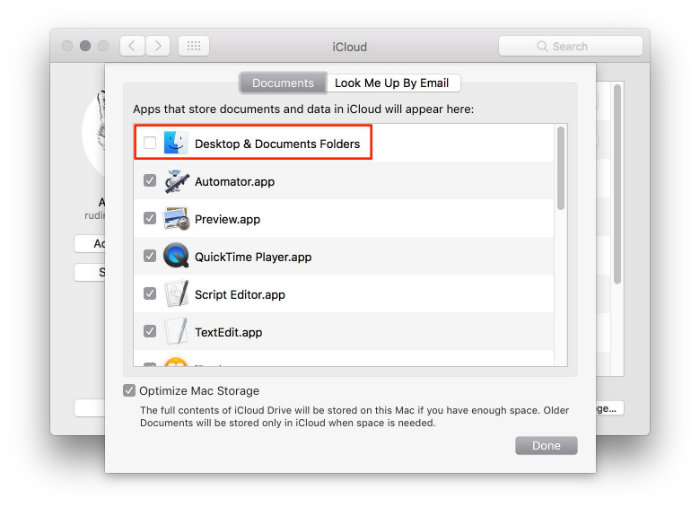The width and height of the screenshot is (700, 507).
Task: Click the Preview.app icon
Action: click(176, 219)
